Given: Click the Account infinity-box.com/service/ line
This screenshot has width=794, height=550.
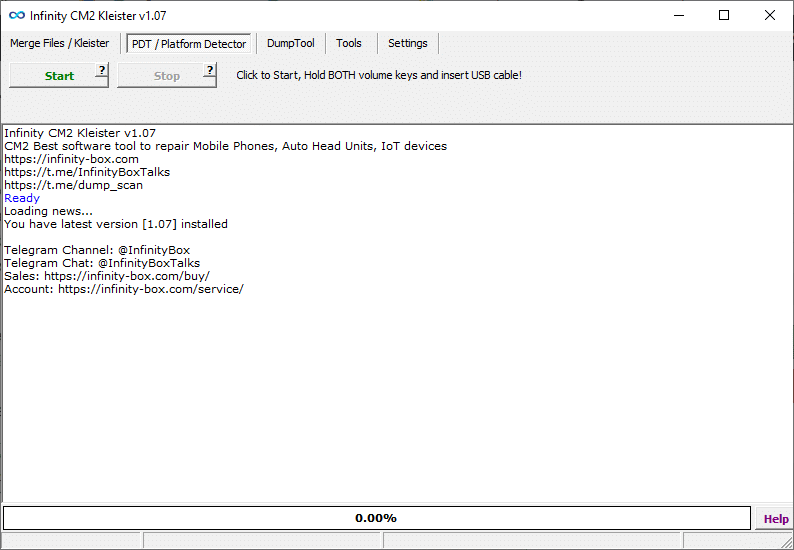Looking at the screenshot, I should [x=124, y=289].
